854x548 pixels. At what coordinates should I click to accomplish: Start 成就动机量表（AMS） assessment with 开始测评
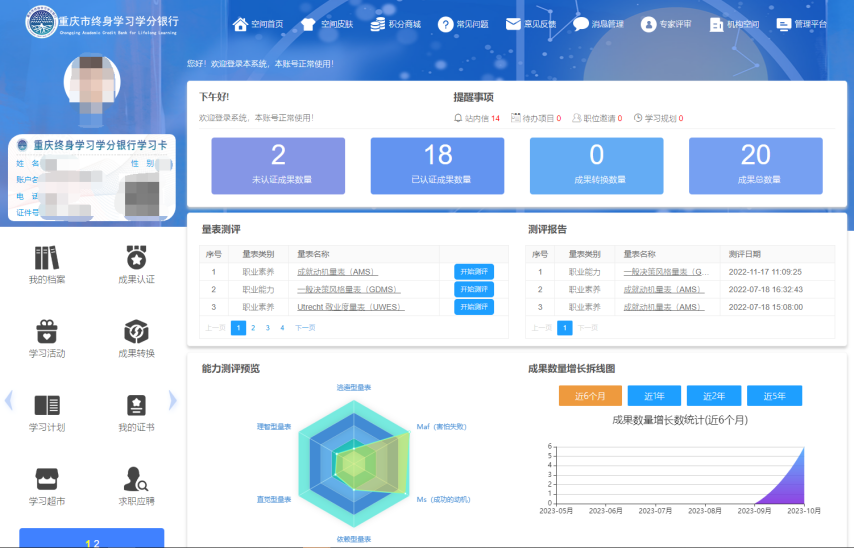pyautogui.click(x=474, y=272)
